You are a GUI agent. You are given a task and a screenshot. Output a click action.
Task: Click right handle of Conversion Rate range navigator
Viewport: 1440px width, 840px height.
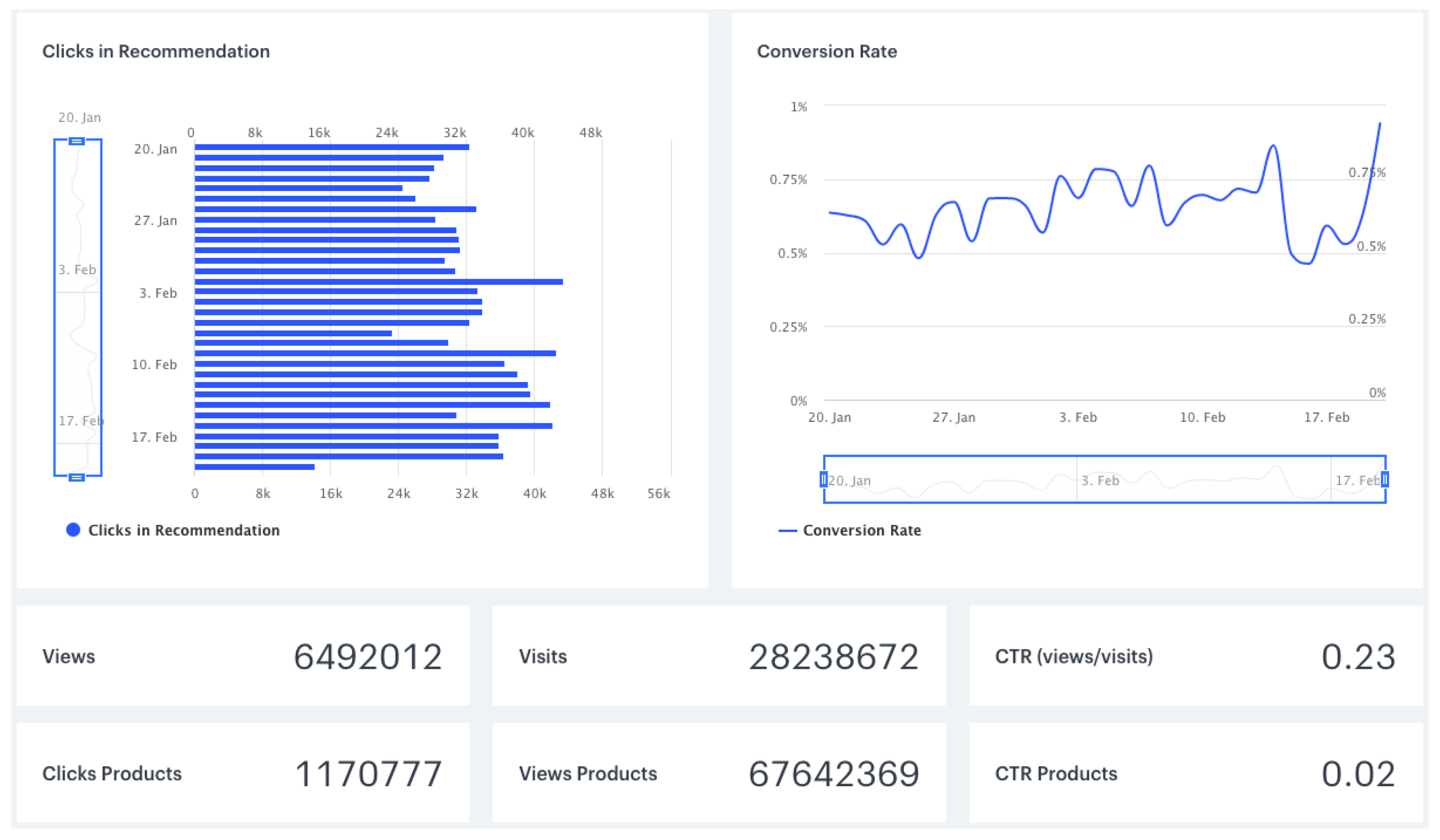[1385, 480]
